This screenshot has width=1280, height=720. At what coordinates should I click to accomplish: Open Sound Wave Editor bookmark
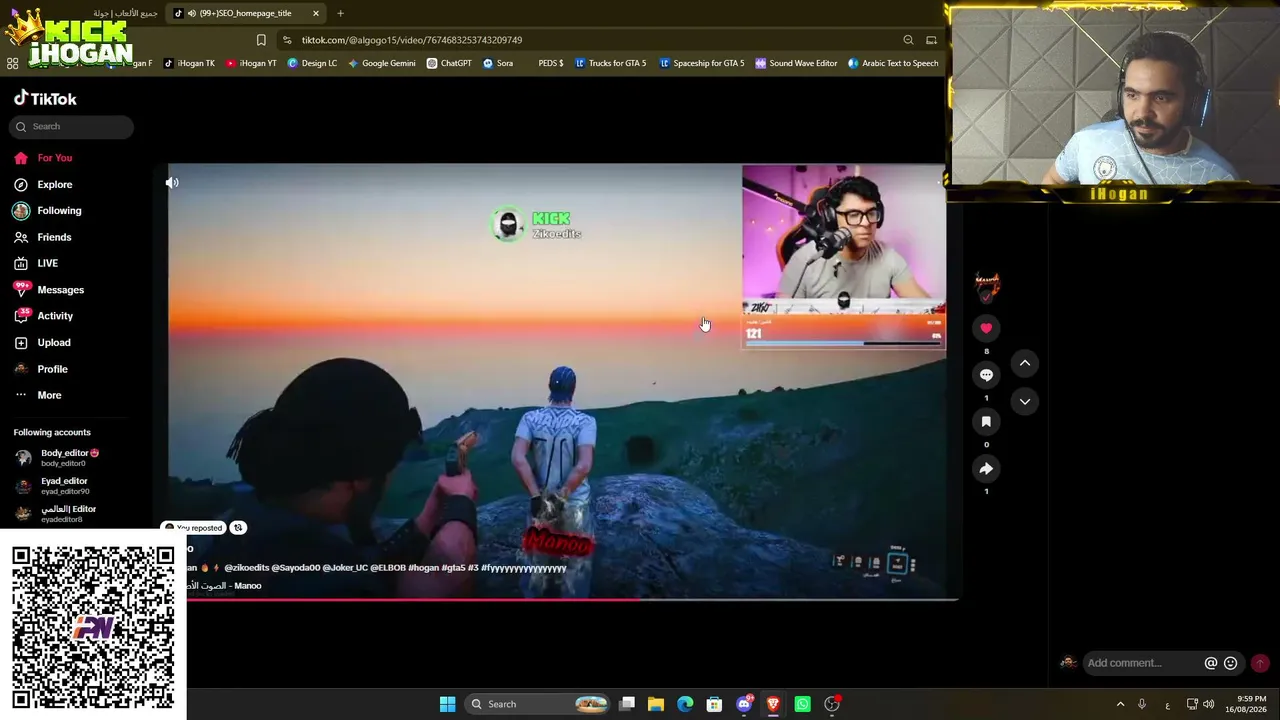796,63
